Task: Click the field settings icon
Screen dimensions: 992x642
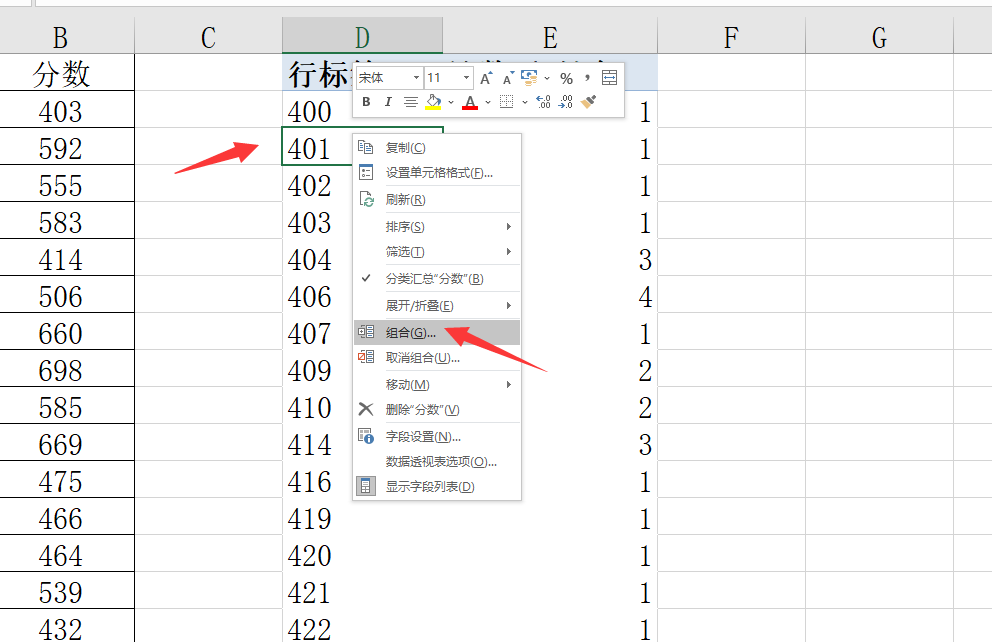Action: tap(366, 436)
